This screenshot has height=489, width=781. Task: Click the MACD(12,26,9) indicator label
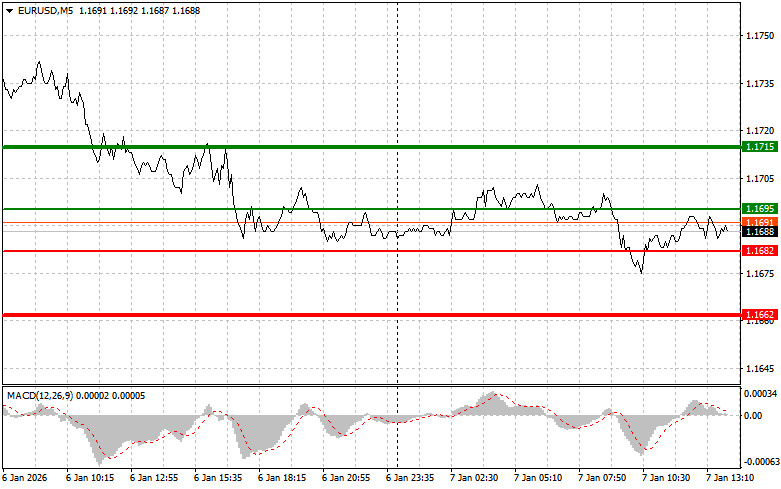[x=40, y=396]
